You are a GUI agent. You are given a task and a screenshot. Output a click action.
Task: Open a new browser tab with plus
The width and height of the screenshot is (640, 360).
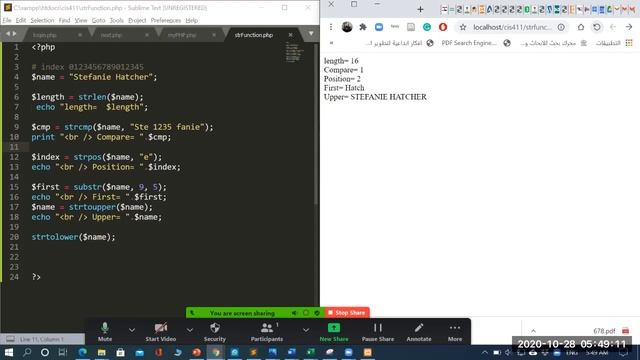click(420, 9)
